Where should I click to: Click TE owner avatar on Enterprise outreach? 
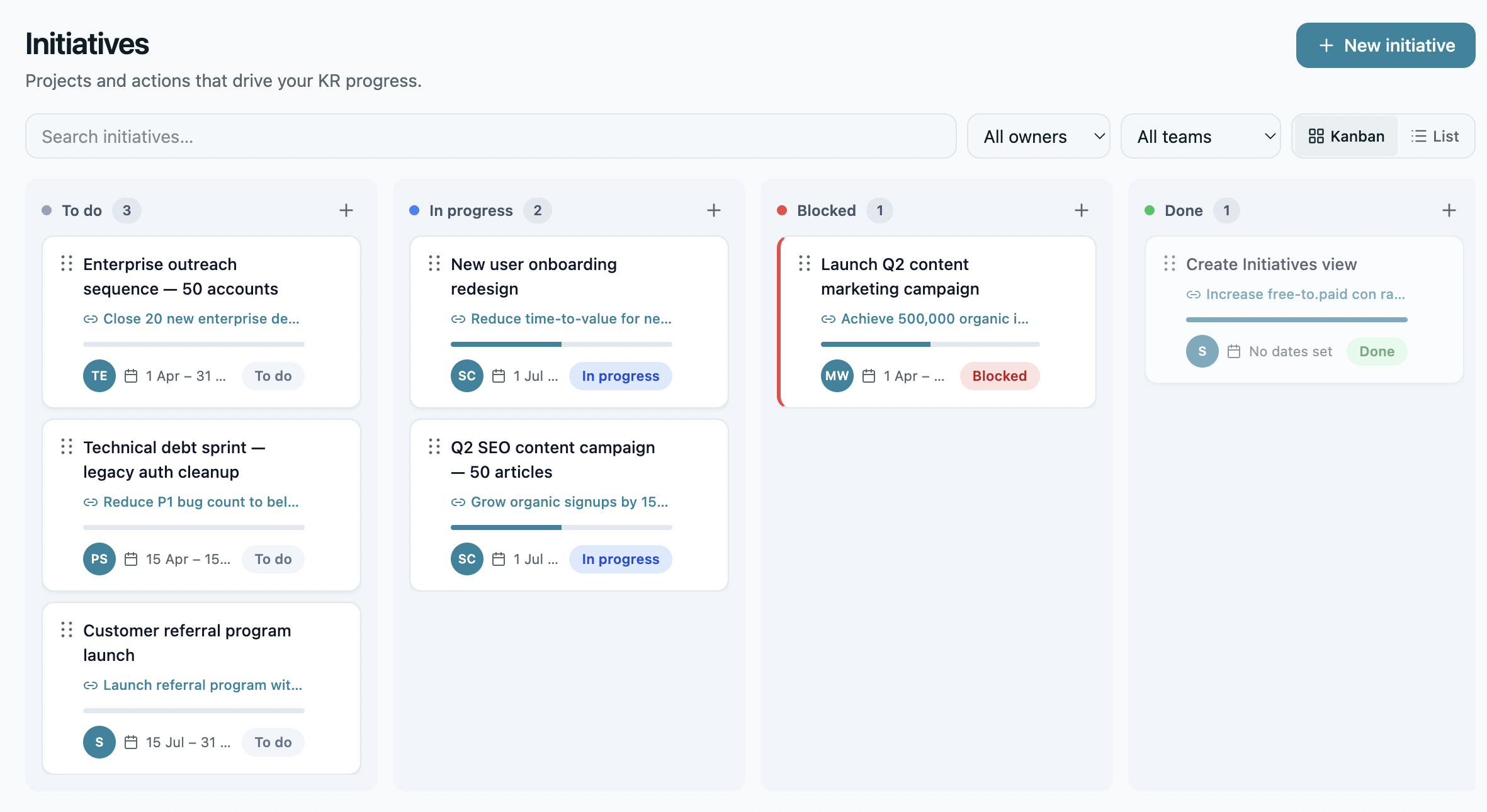[x=99, y=376]
